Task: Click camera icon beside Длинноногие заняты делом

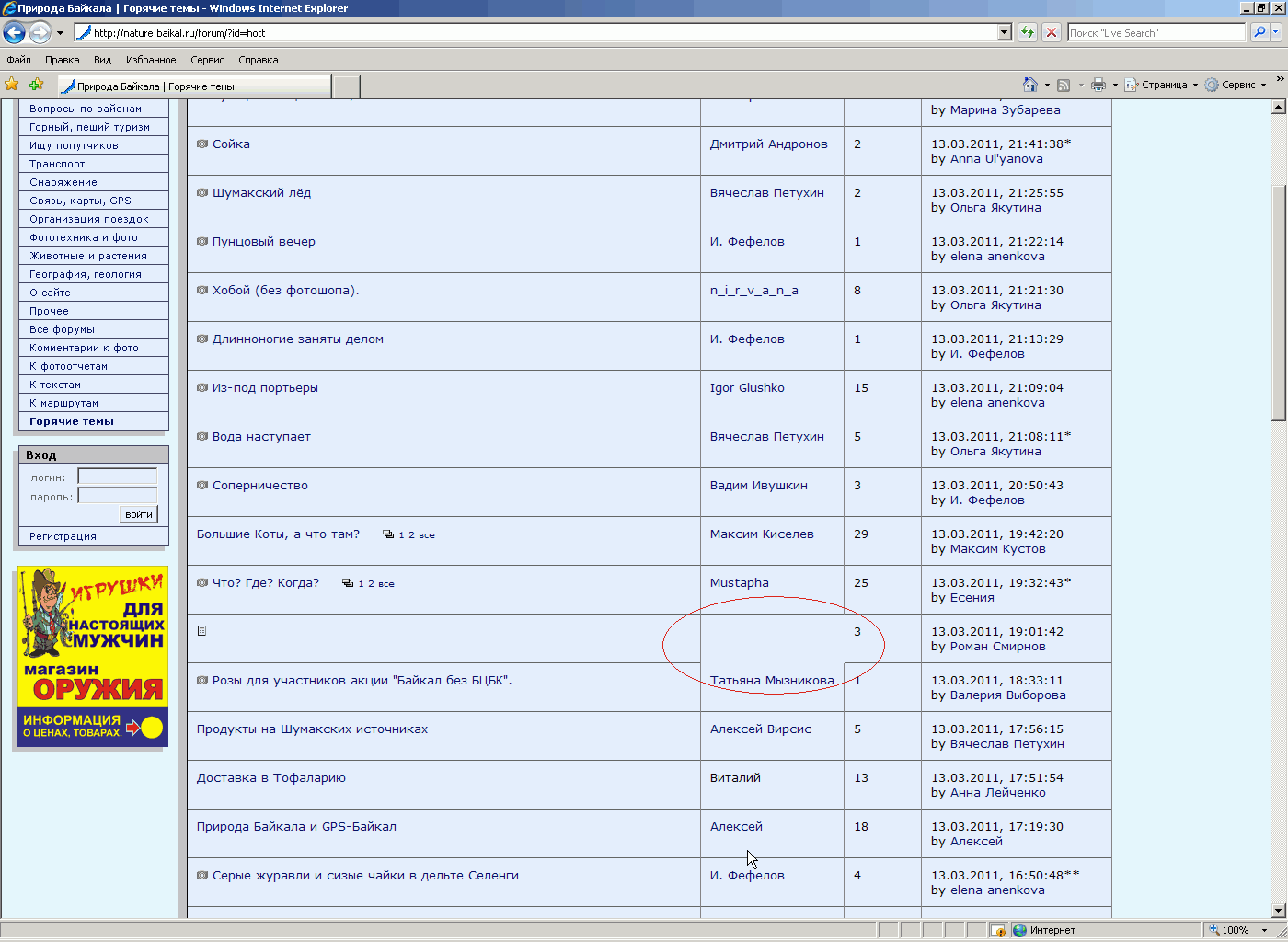Action: pos(202,339)
